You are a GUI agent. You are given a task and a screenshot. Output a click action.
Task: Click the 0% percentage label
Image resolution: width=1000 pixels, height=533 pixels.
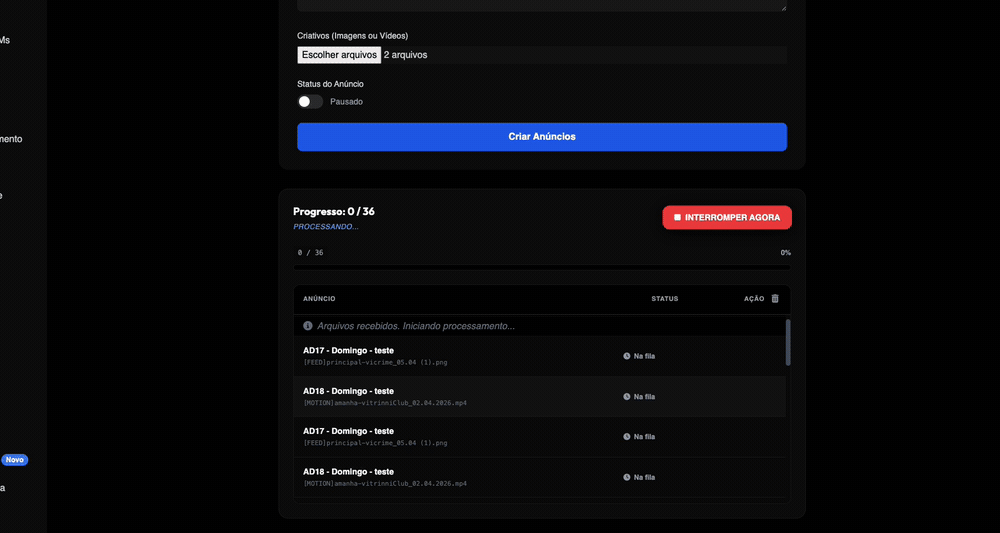point(785,252)
